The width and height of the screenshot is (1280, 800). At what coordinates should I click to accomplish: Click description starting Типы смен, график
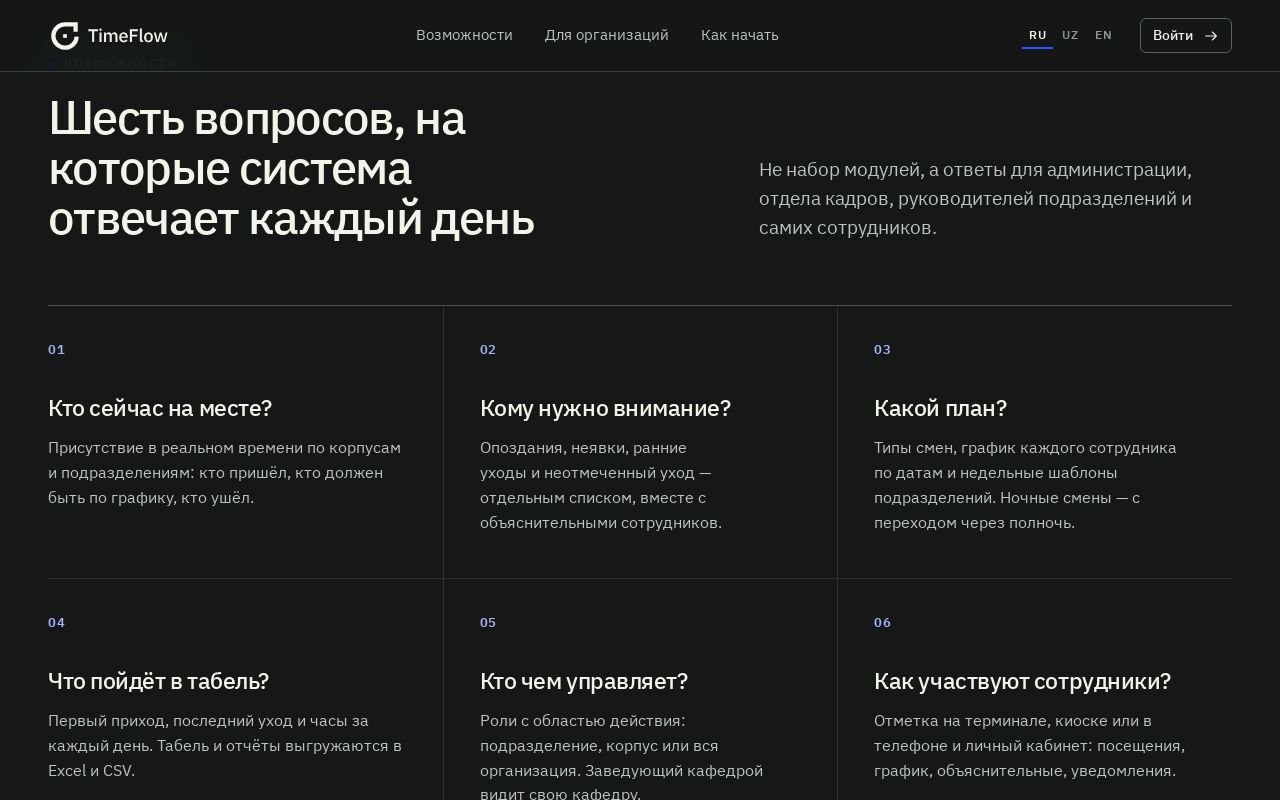[x=1025, y=485]
